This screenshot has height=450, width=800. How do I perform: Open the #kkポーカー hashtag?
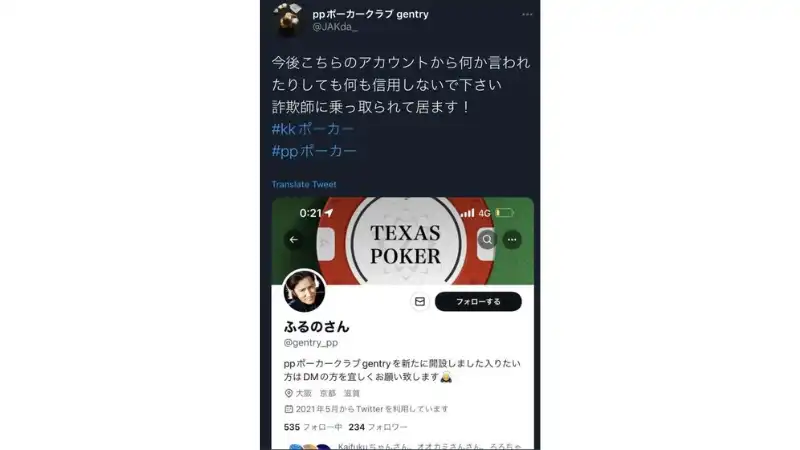313,129
